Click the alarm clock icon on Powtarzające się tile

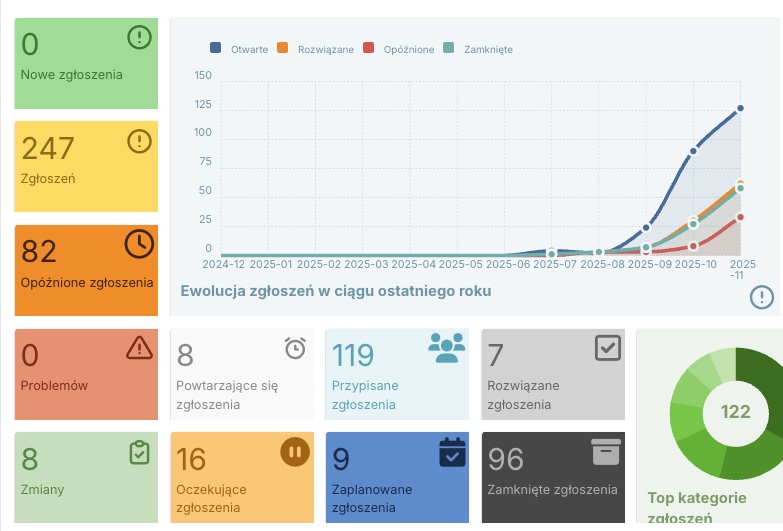click(295, 348)
